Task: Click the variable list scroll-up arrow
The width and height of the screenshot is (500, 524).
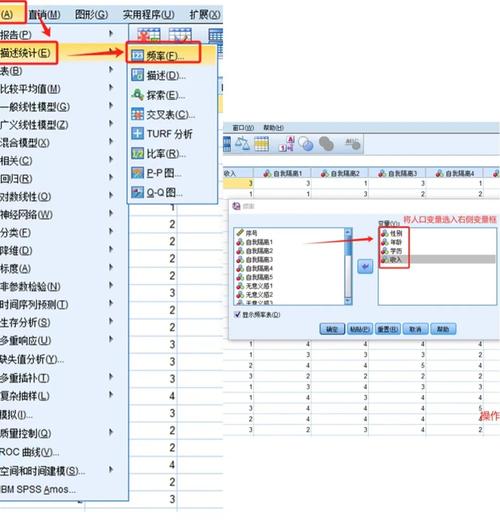Action: coord(348,232)
